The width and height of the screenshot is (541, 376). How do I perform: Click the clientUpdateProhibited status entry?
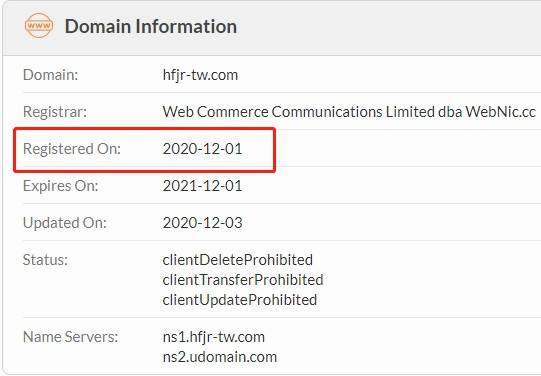click(x=240, y=300)
